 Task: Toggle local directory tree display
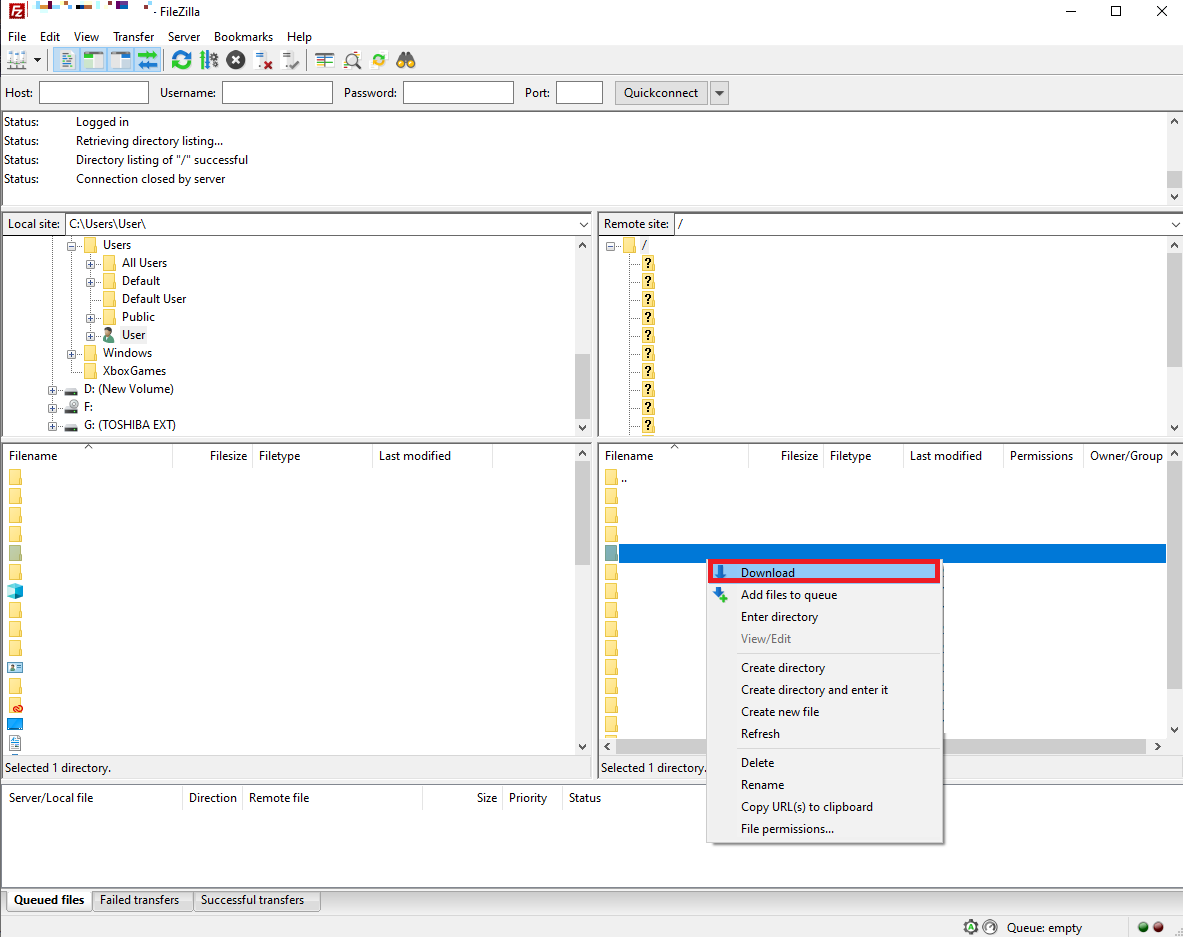94,60
